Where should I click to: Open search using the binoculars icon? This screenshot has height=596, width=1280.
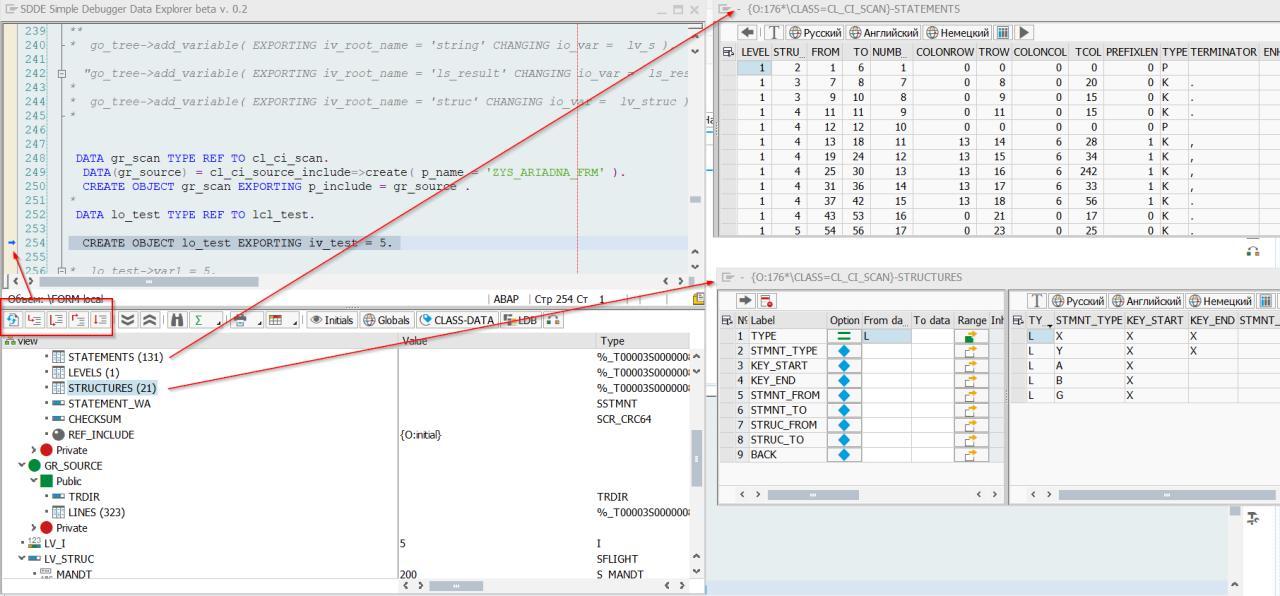177,320
